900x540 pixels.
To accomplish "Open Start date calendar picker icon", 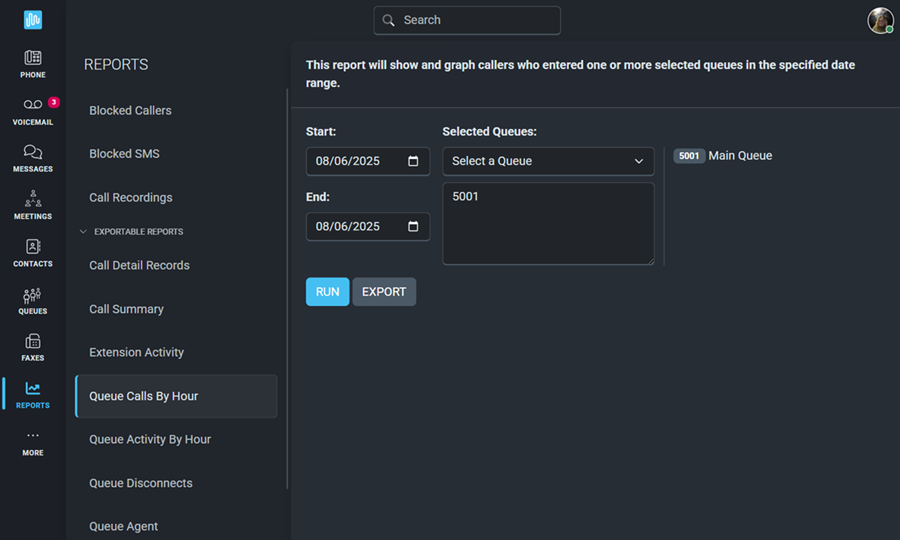I will coord(413,161).
